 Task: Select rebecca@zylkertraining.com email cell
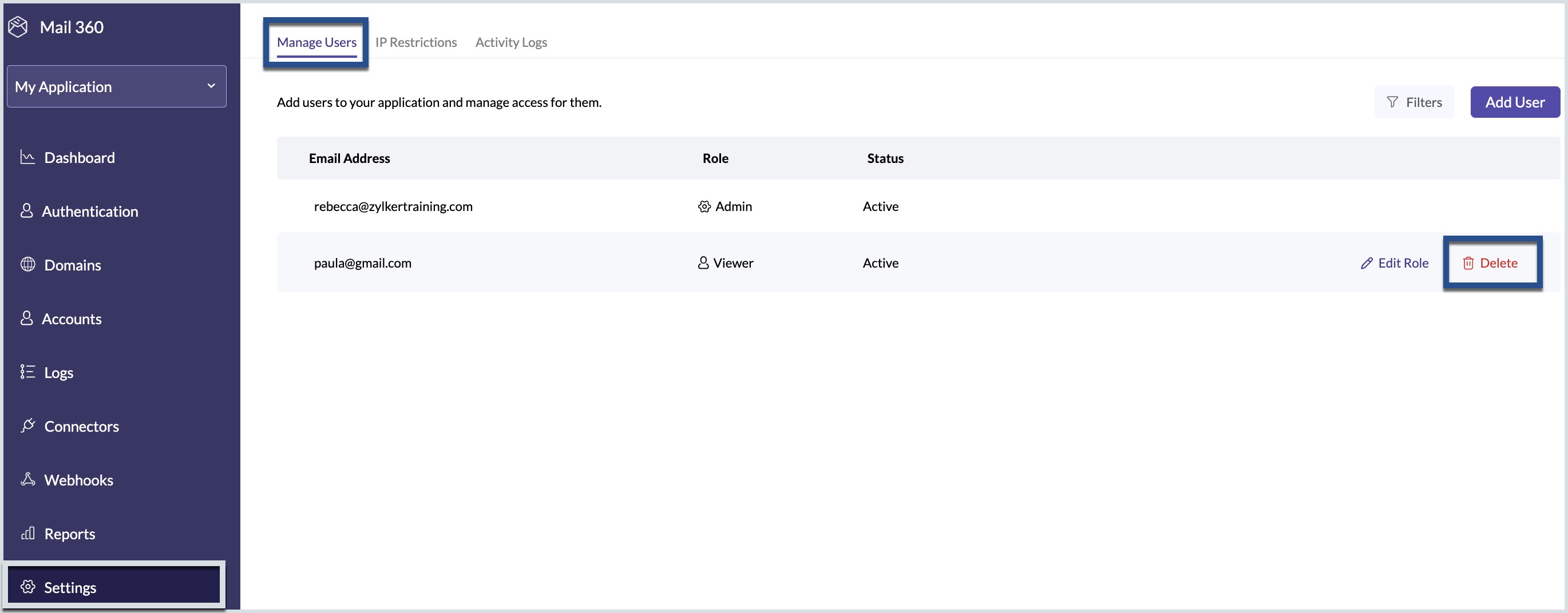(x=393, y=206)
